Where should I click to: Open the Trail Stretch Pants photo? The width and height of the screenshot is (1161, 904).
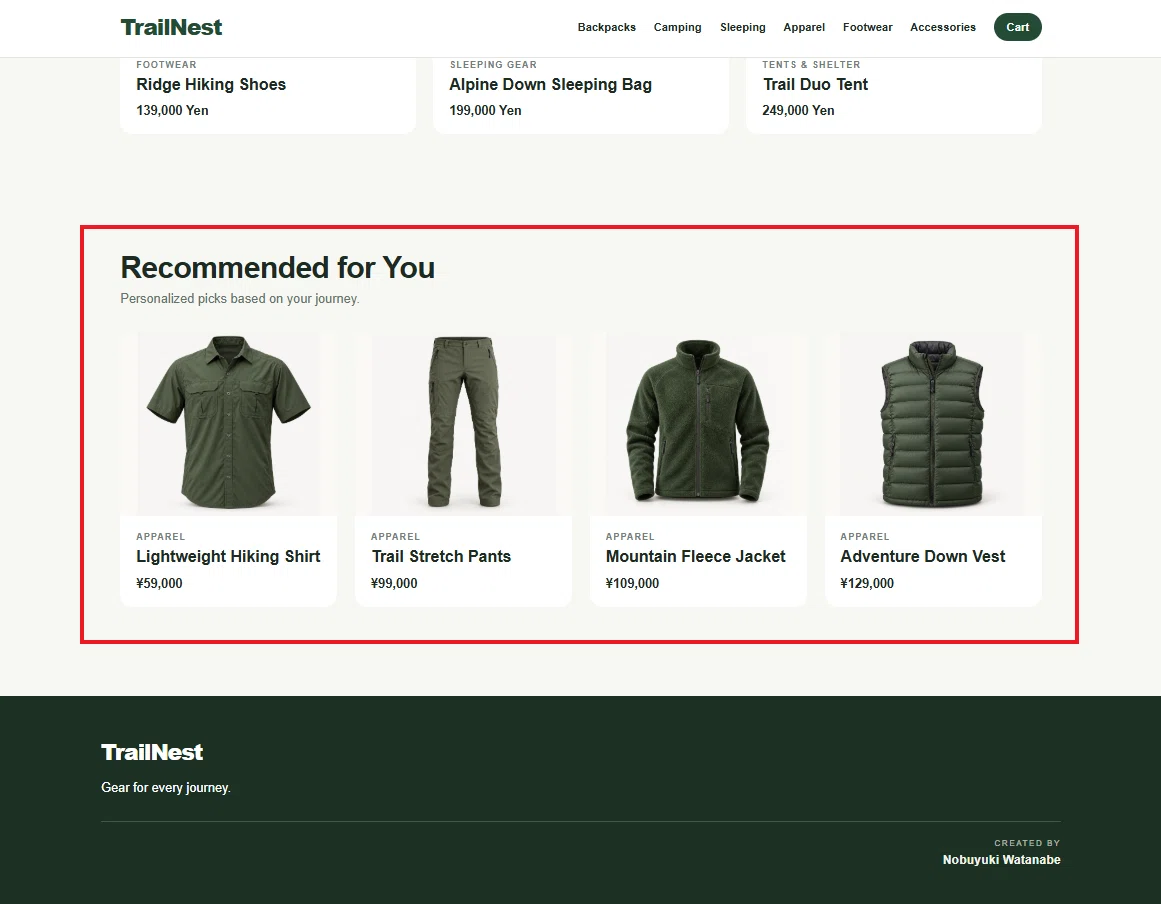pyautogui.click(x=464, y=423)
